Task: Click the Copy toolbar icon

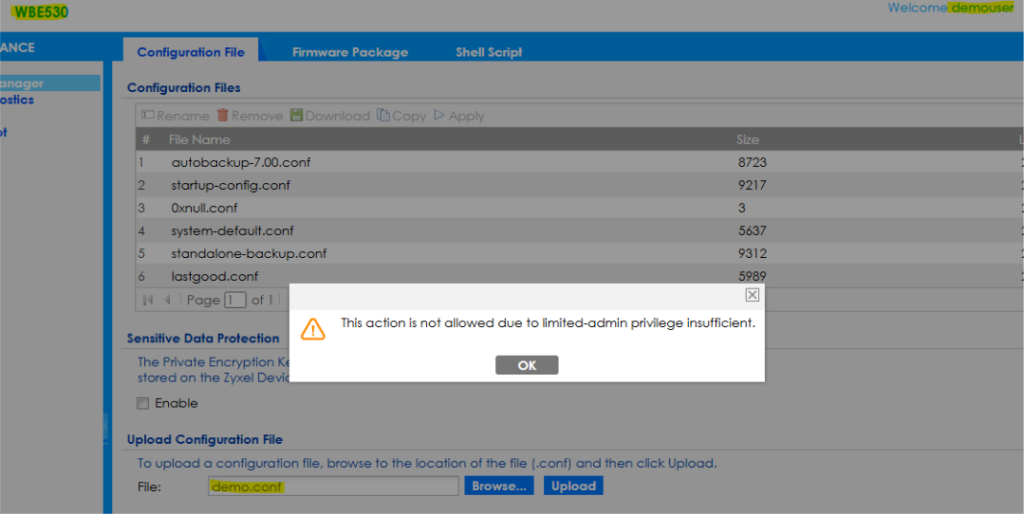Action: (383, 116)
